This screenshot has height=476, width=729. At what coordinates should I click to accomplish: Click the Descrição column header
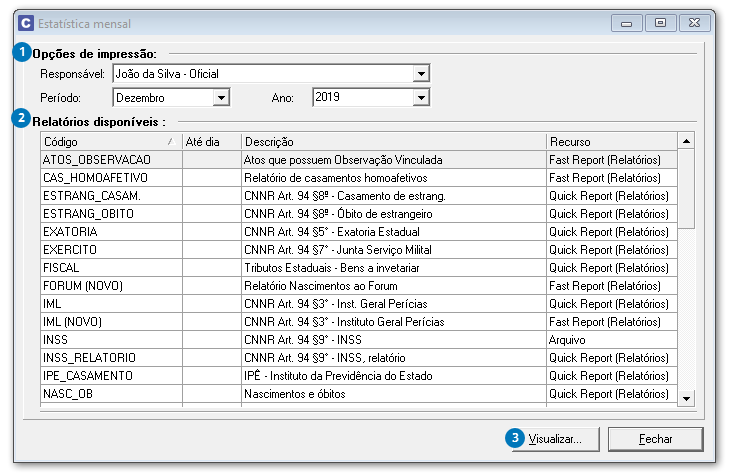393,142
